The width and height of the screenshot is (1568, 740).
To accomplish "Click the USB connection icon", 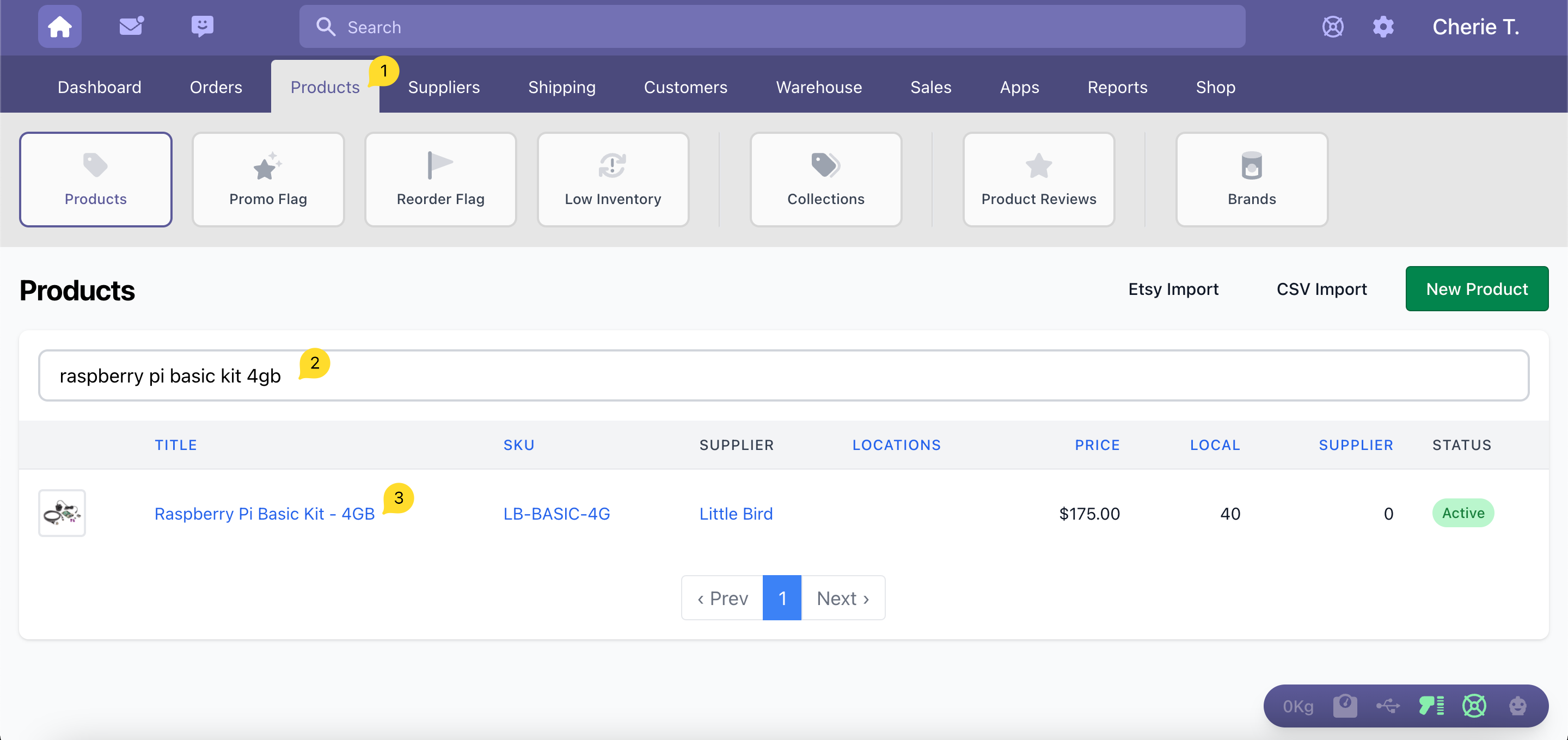I will [1388, 706].
